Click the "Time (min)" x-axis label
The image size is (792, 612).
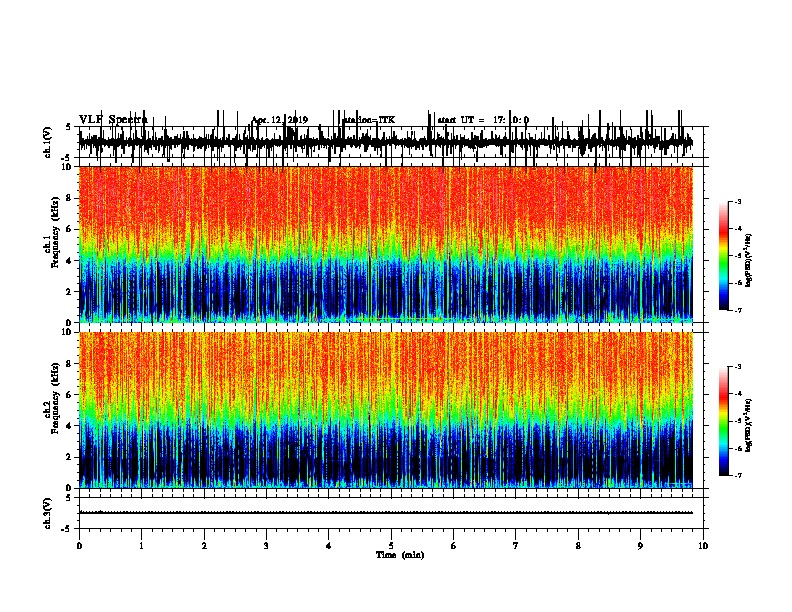coord(400,555)
